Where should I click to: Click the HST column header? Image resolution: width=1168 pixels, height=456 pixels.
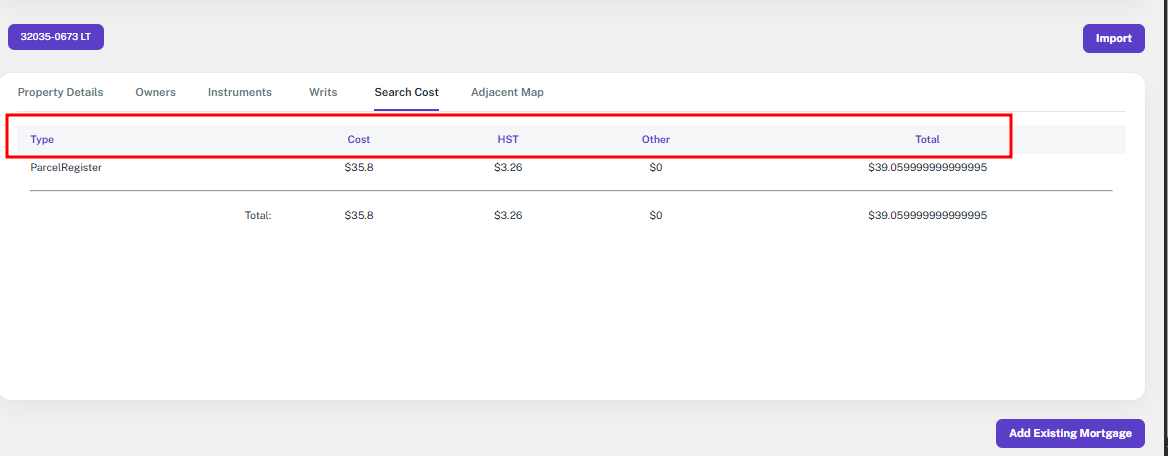[x=508, y=139]
